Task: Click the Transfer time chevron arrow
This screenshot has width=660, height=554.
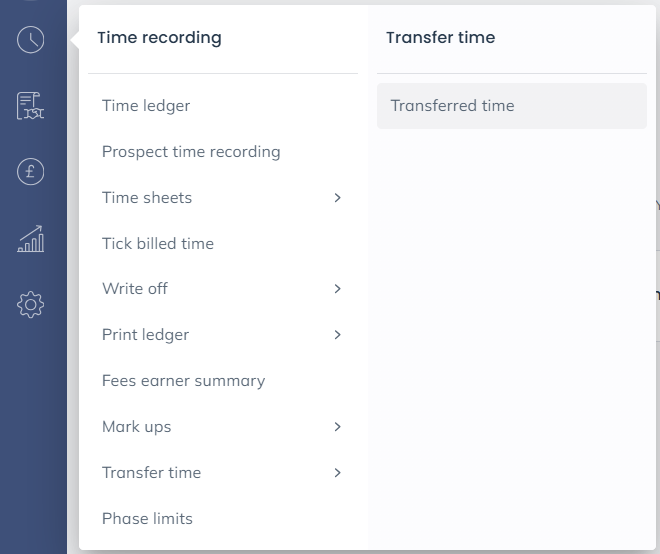Action: [x=338, y=473]
